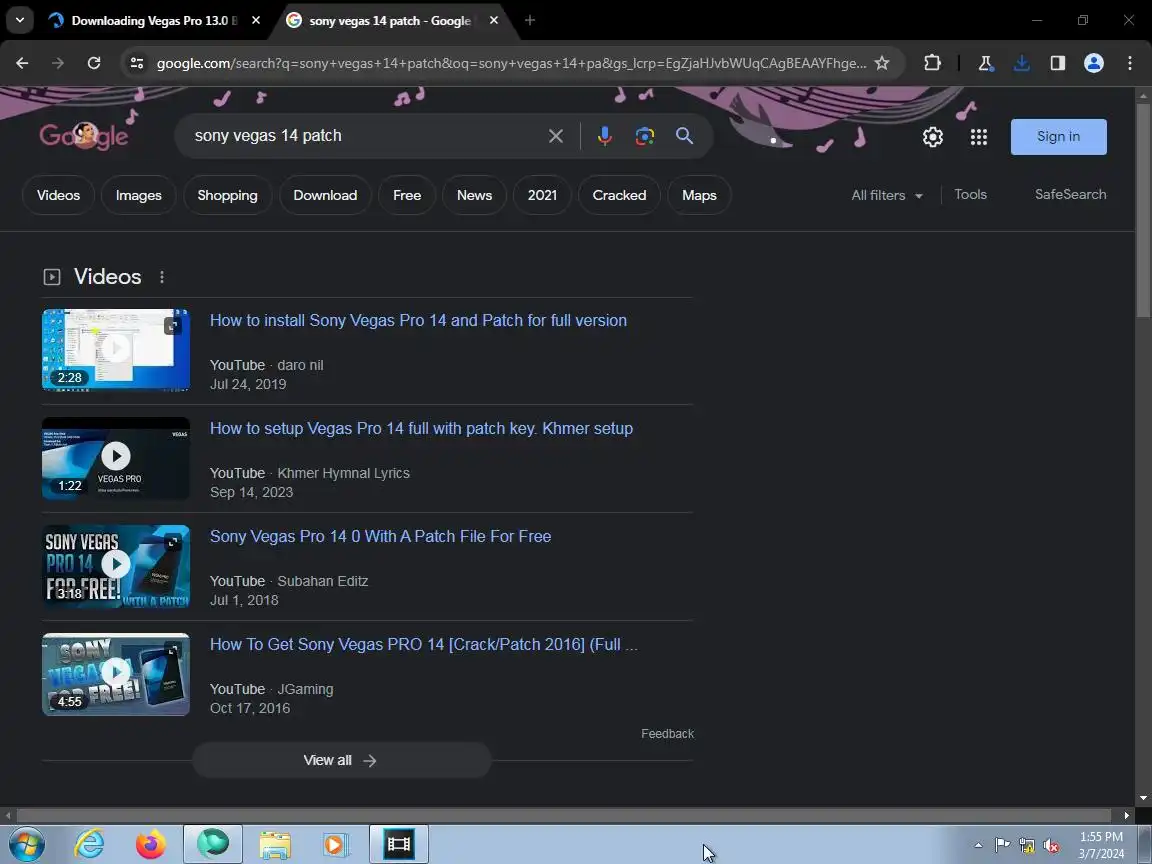View site information icon in address bar

(x=137, y=63)
